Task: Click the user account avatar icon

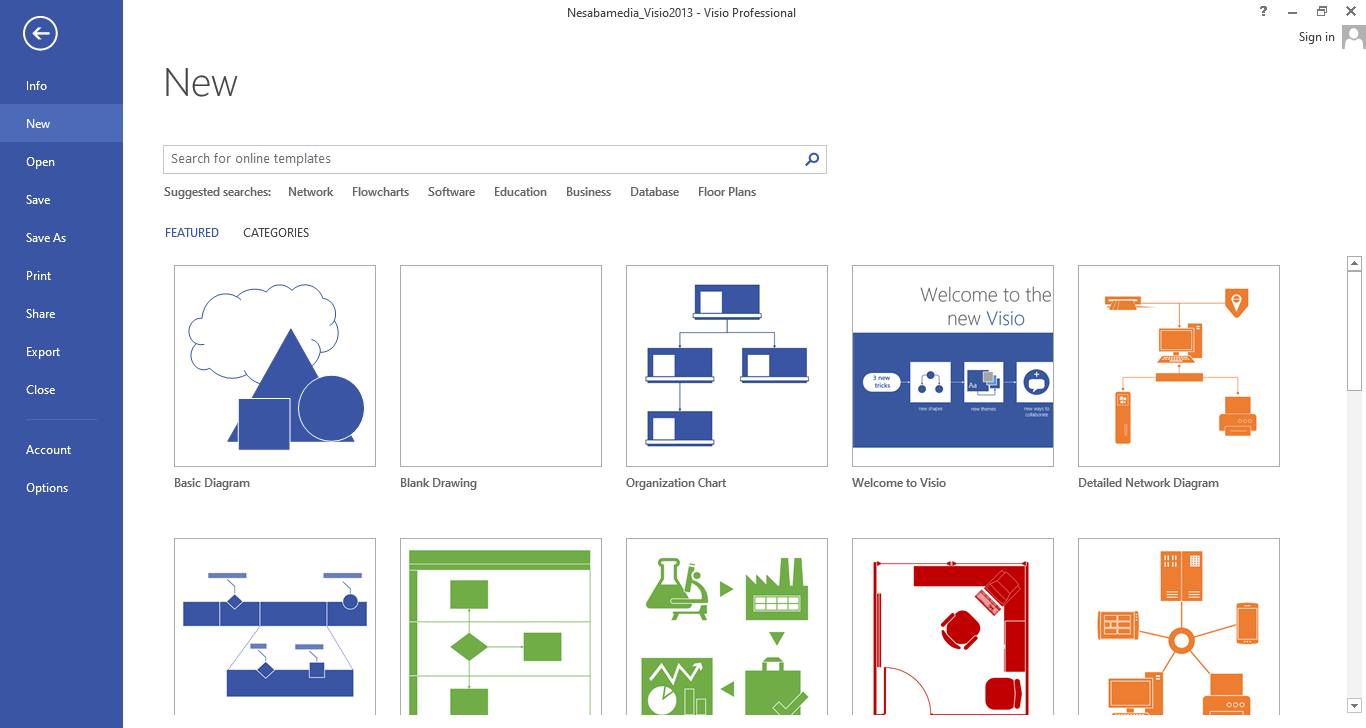Action: coord(1353,37)
